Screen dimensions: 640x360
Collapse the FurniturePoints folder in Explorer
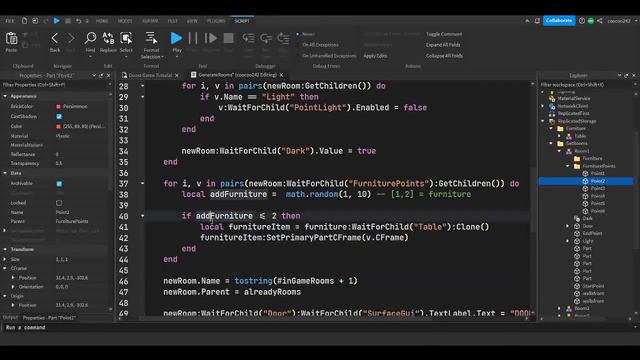[568, 166]
